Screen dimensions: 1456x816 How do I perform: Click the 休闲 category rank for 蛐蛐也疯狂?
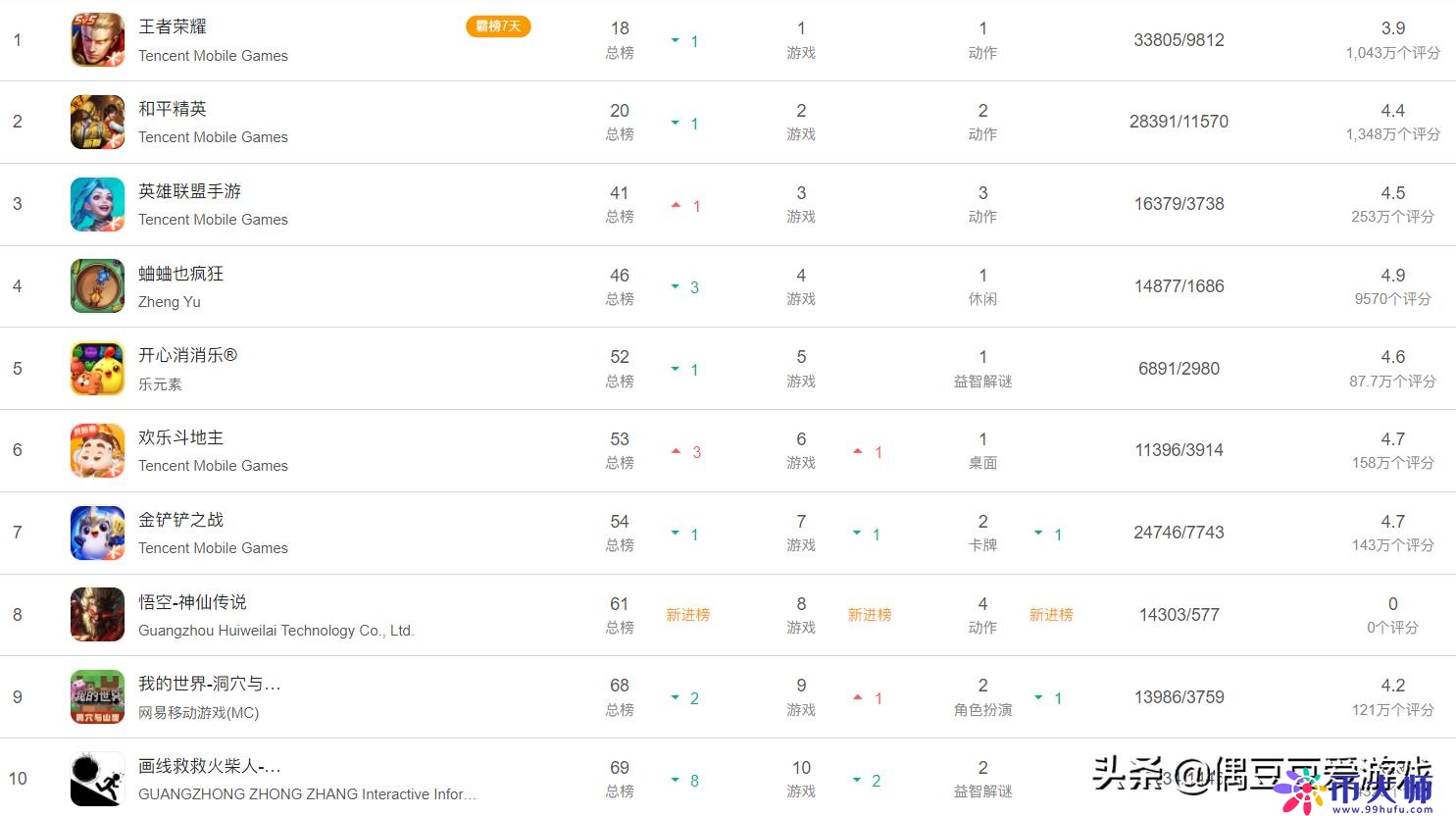coord(982,286)
